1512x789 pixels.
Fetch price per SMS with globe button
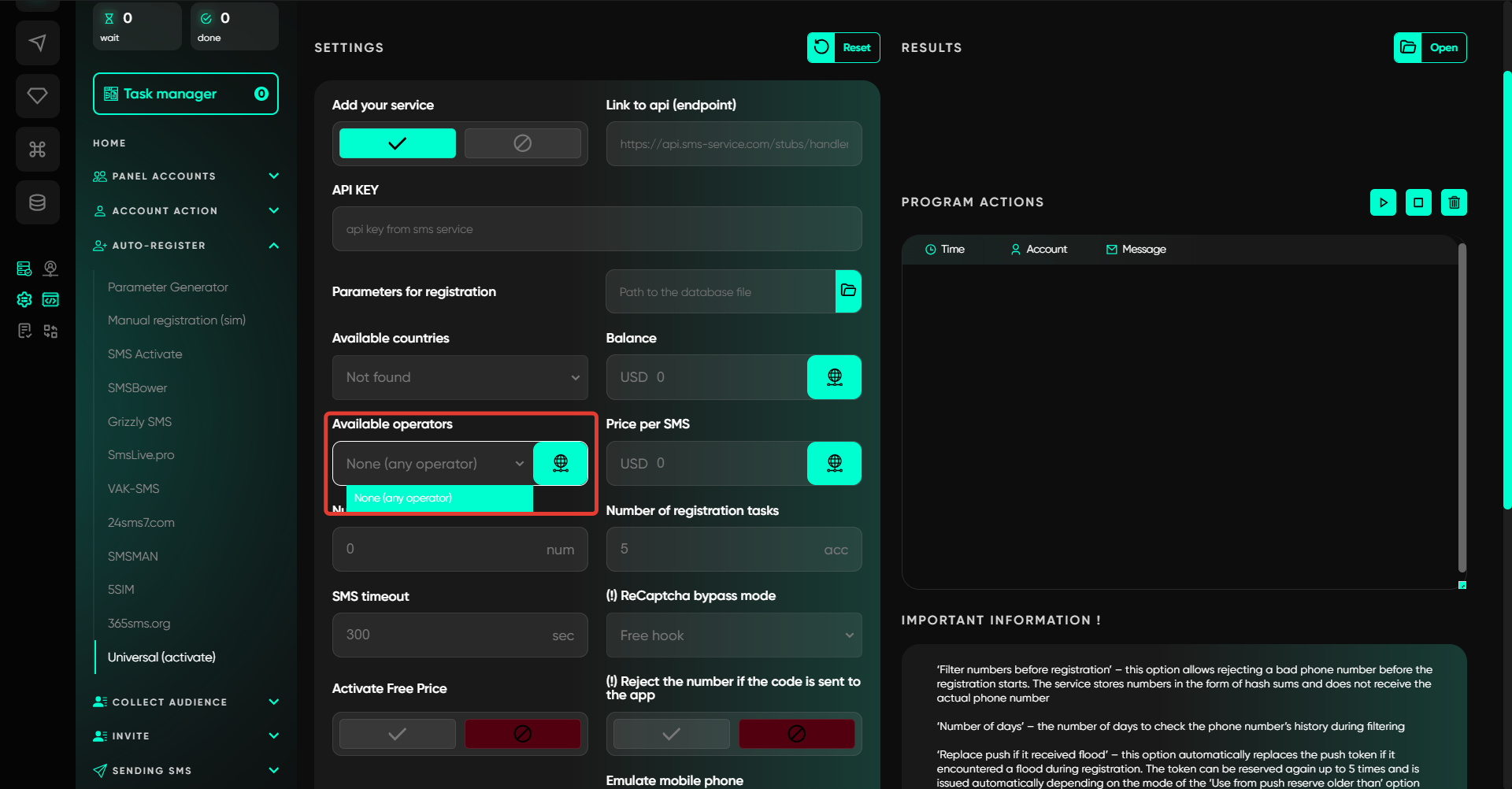(834, 464)
